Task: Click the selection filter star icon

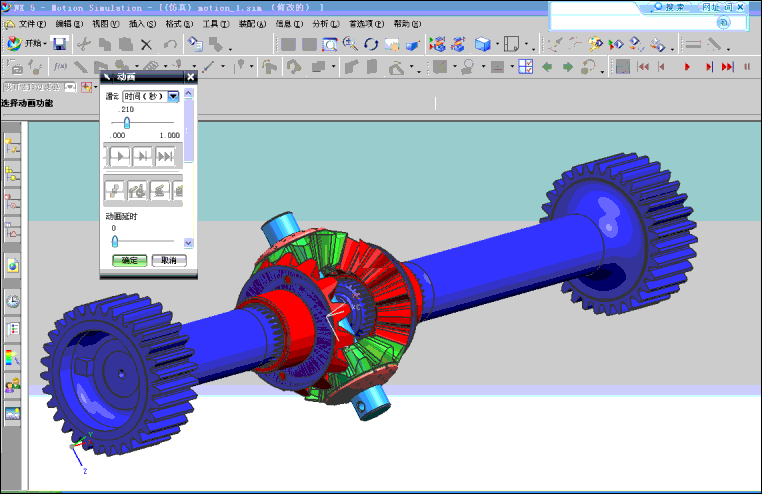Action: point(87,87)
